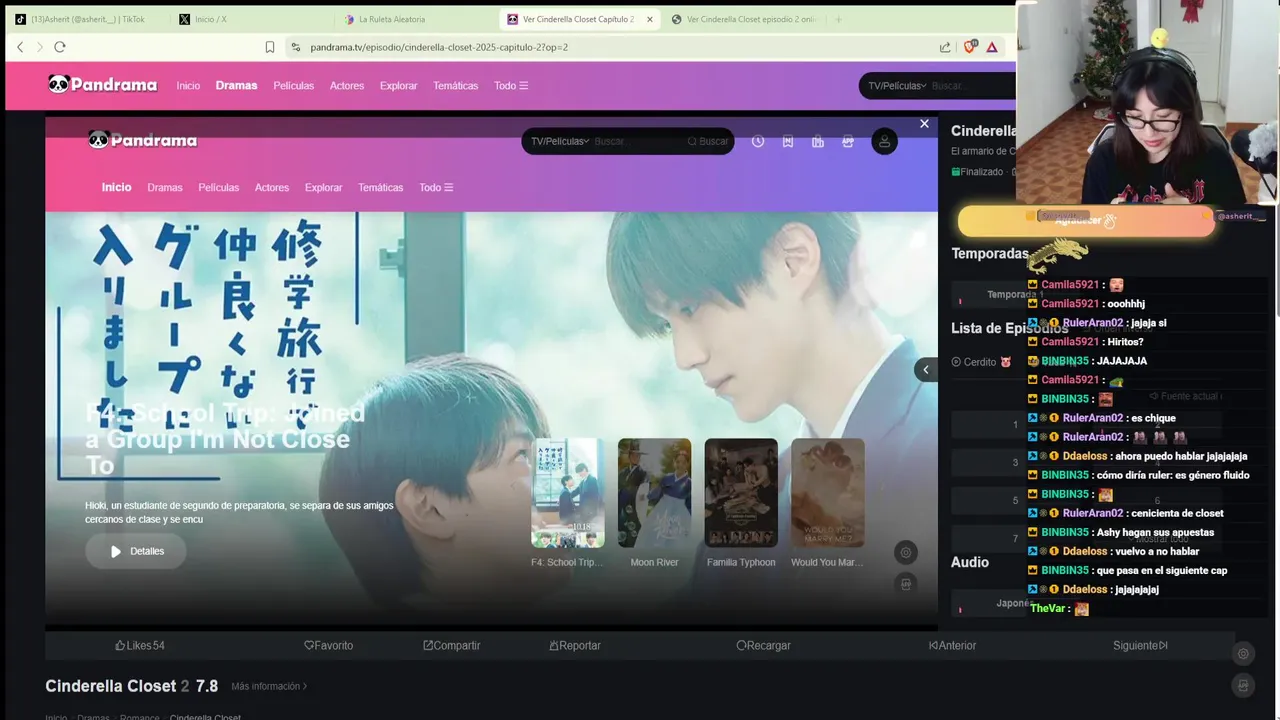Image resolution: width=1280 pixels, height=720 pixels.
Task: Click the Pandrama logo in the top header
Action: [102, 85]
